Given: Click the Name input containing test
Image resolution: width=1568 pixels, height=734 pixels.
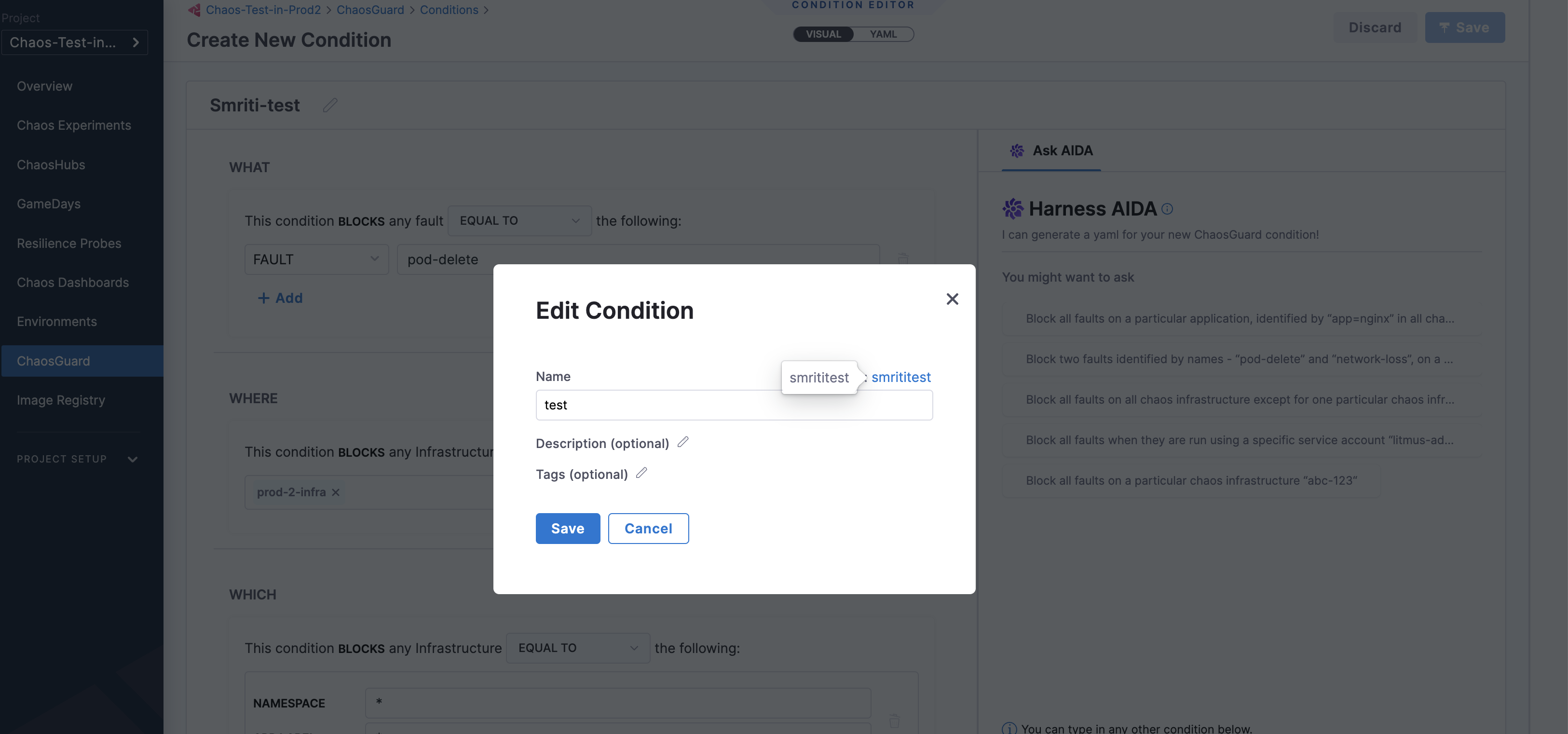Looking at the screenshot, I should coord(734,405).
